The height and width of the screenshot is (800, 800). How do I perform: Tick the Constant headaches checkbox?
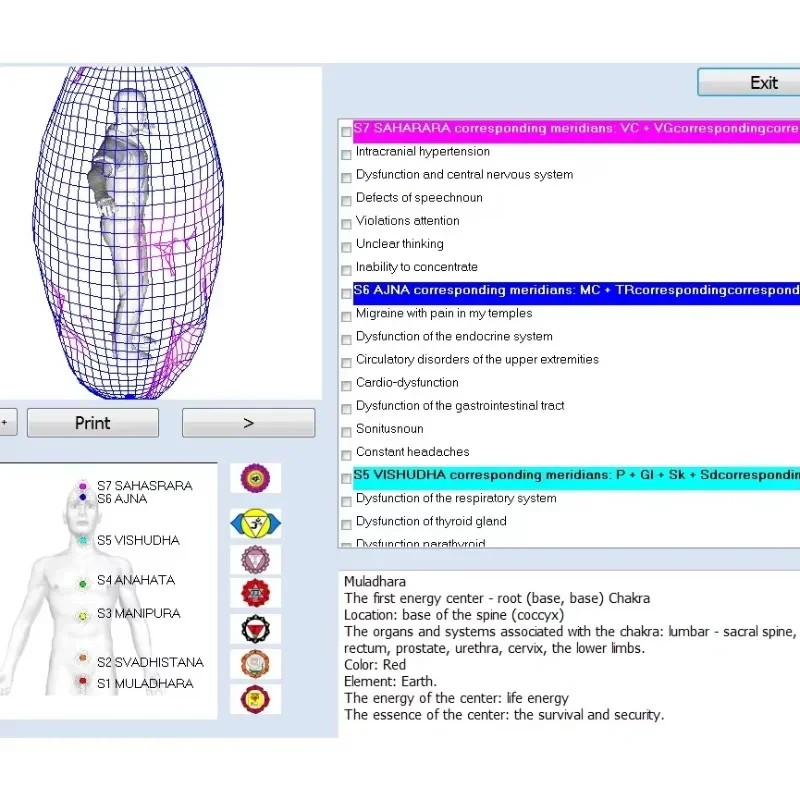346,452
